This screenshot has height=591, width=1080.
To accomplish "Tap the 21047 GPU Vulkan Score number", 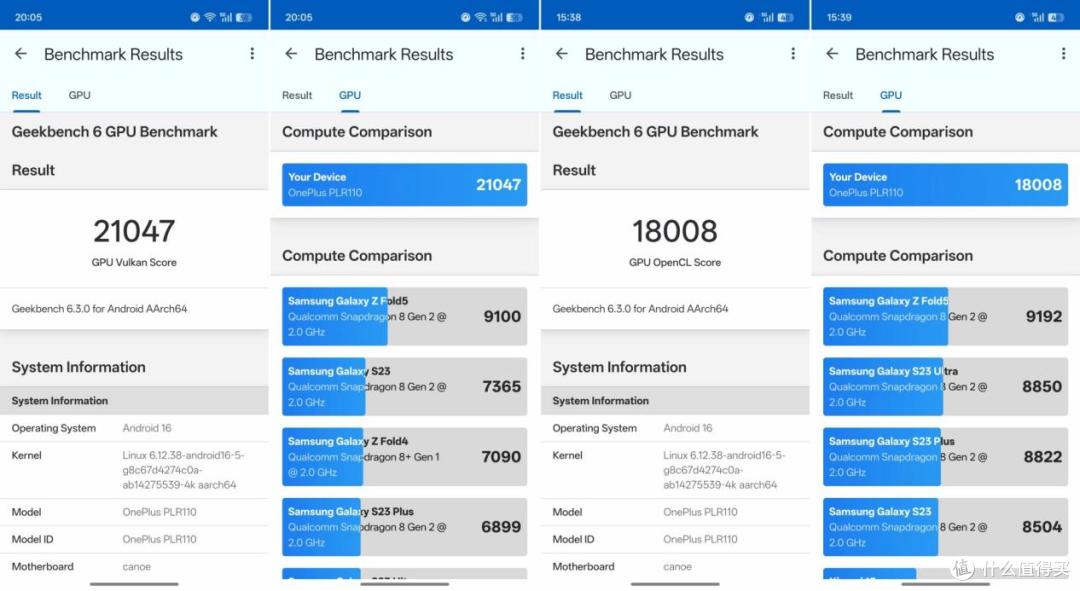I will click(x=134, y=231).
